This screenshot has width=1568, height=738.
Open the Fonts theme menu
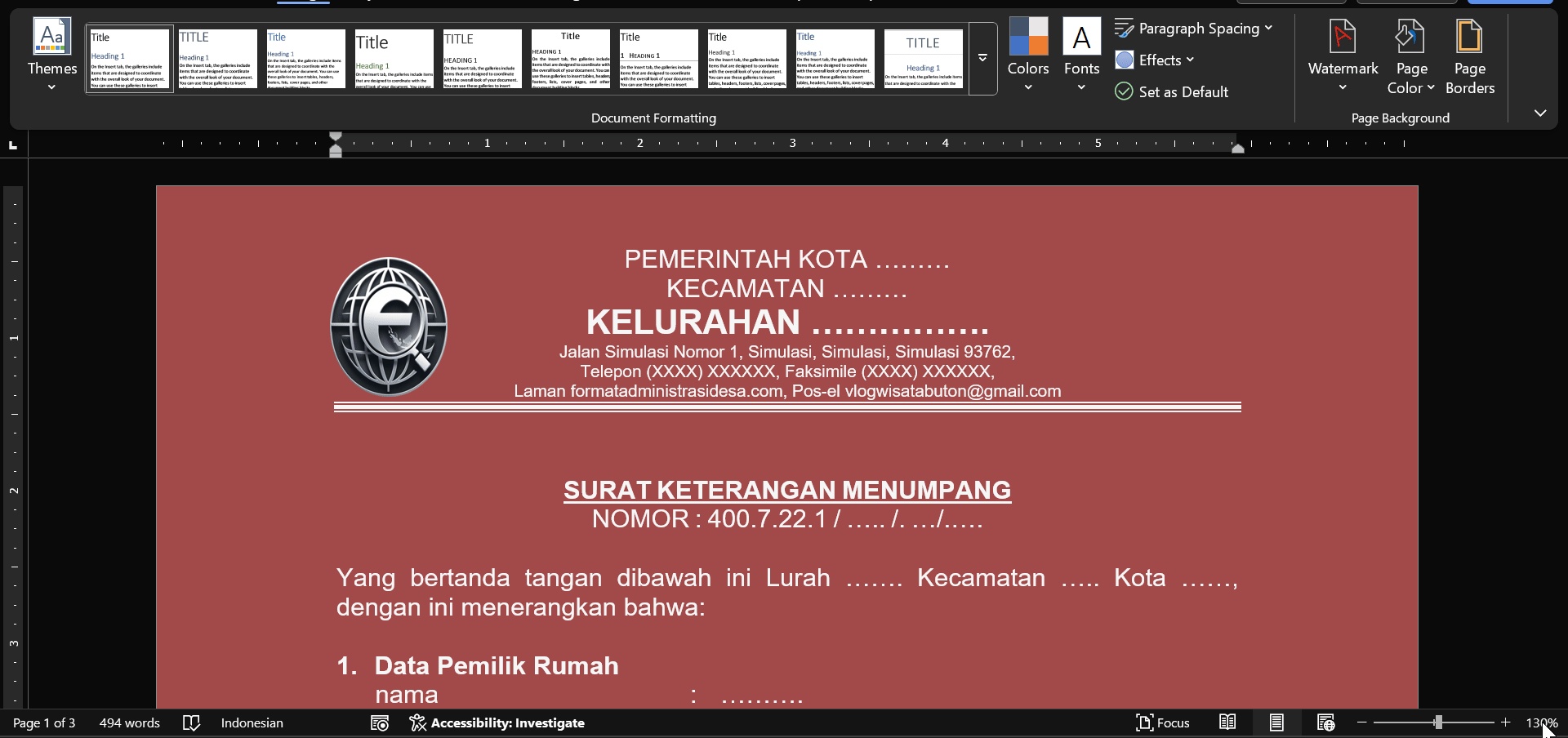1081,55
